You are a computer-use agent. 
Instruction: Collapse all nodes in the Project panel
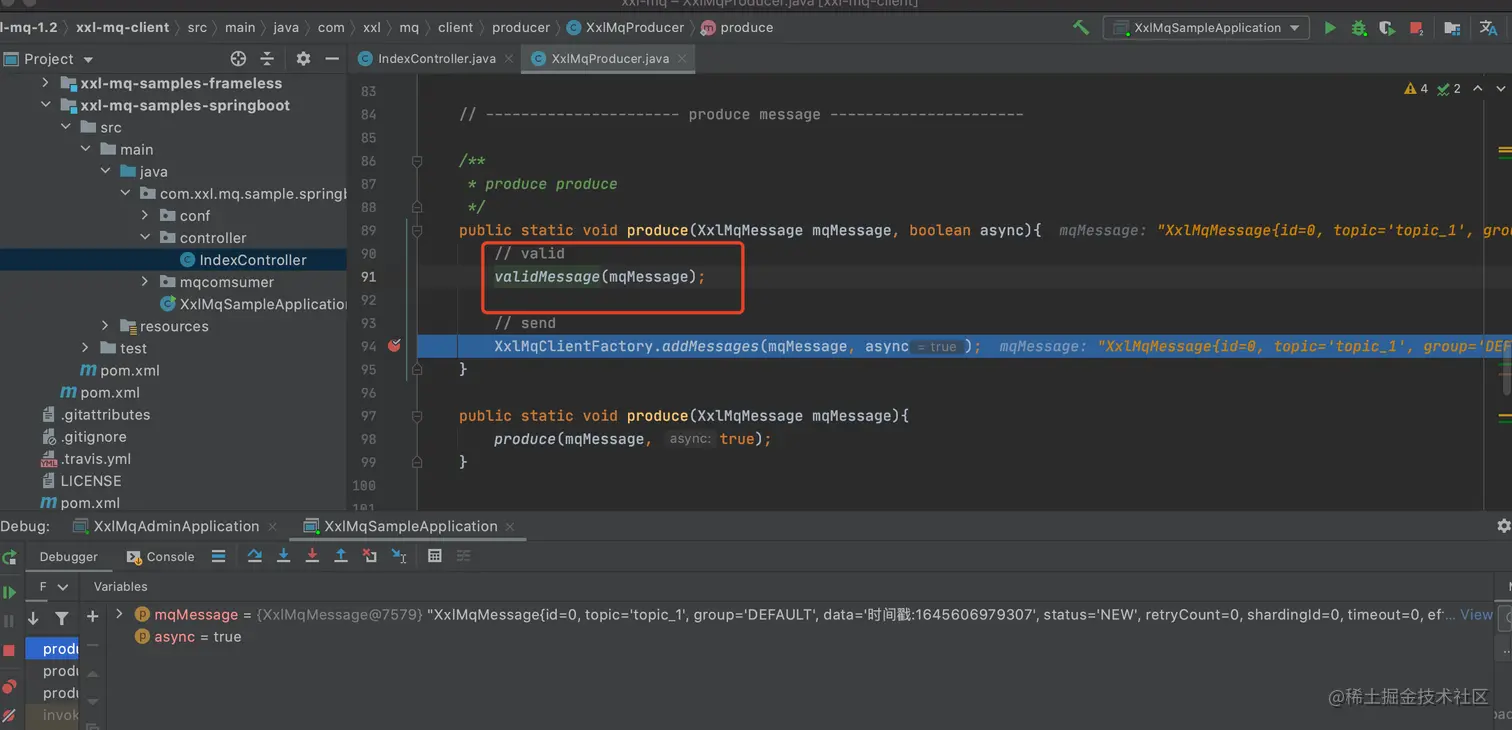point(267,59)
